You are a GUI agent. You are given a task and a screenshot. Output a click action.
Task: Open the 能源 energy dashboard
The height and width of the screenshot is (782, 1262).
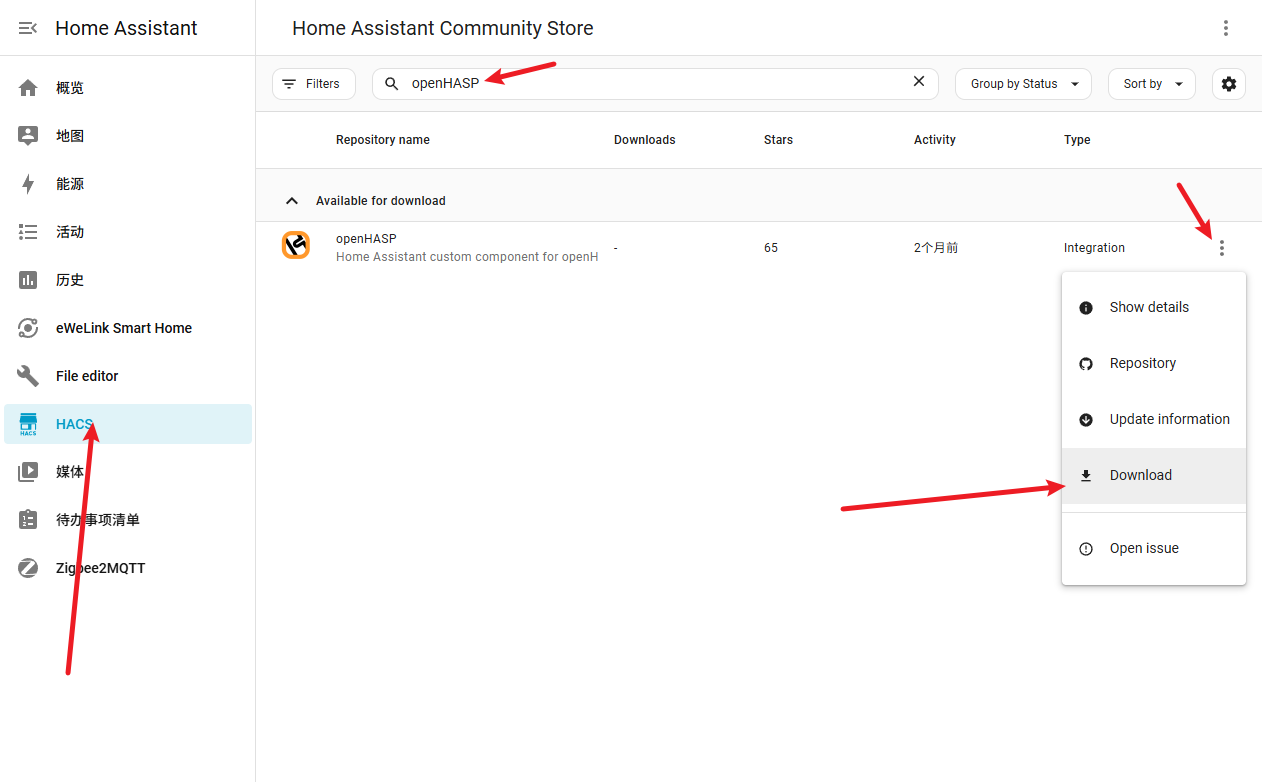(x=128, y=184)
